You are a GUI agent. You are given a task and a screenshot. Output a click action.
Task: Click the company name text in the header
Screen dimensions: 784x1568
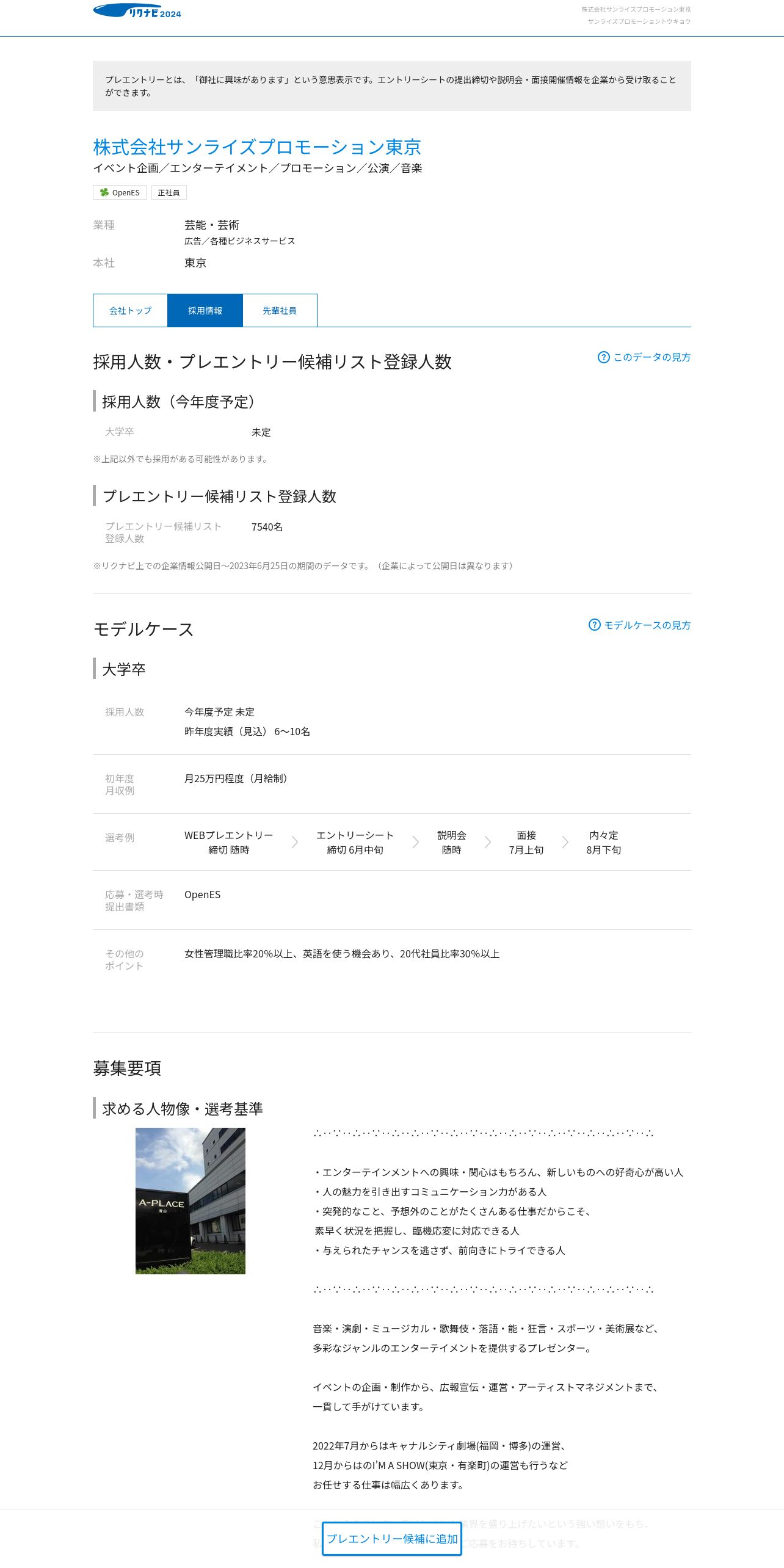tap(636, 9)
